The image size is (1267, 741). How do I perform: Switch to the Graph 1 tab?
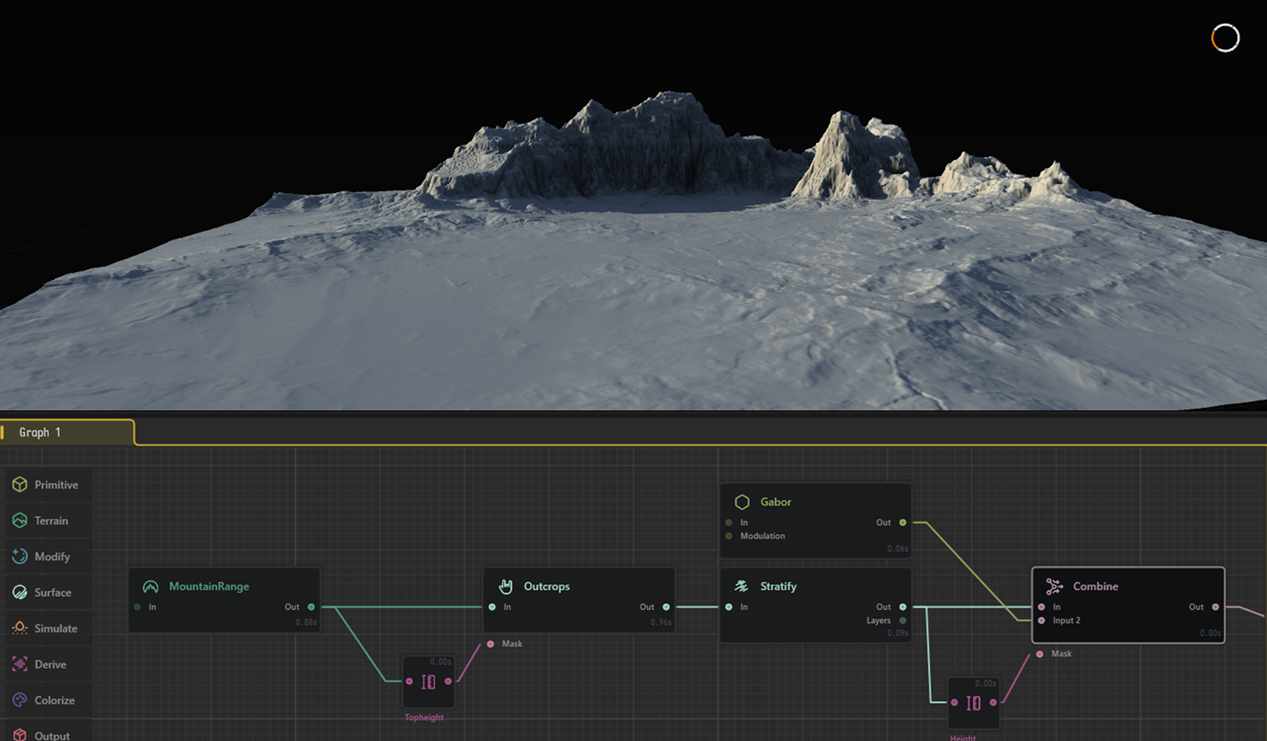coord(67,433)
